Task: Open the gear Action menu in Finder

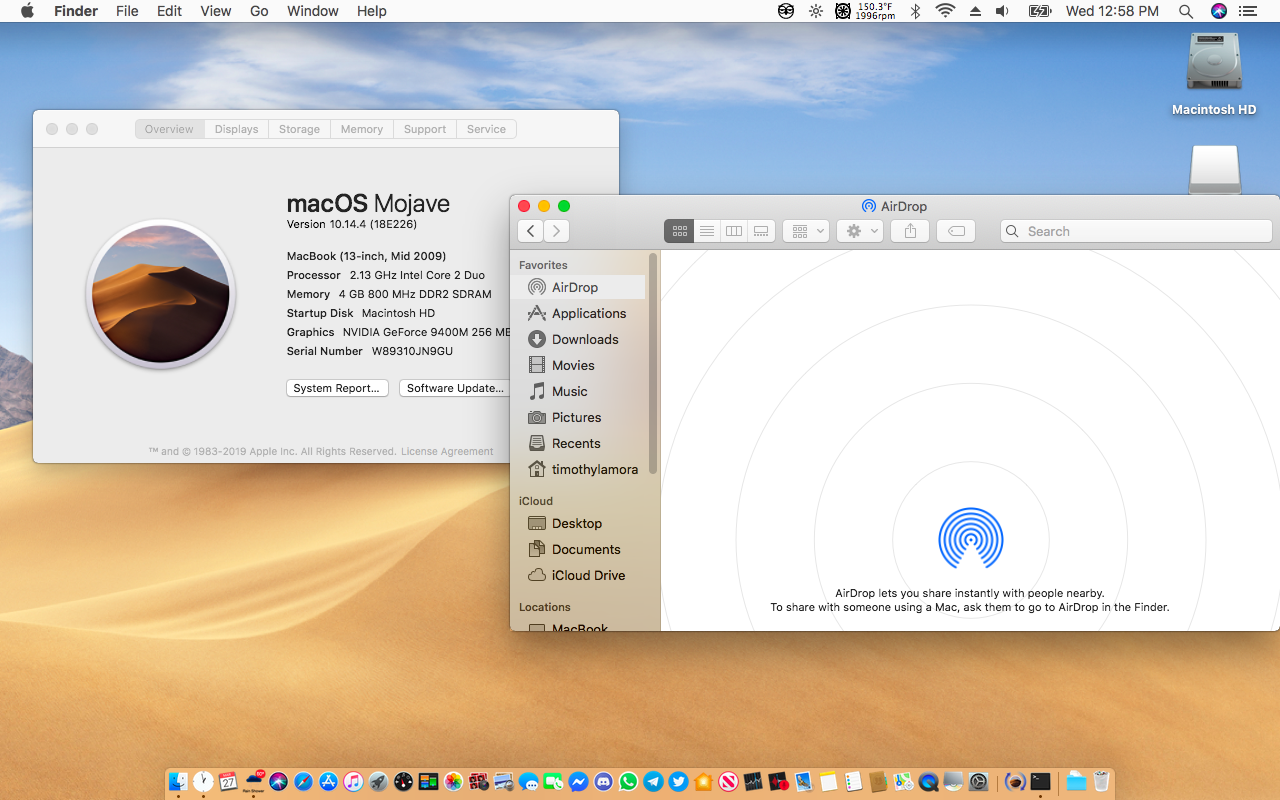Action: [x=860, y=231]
